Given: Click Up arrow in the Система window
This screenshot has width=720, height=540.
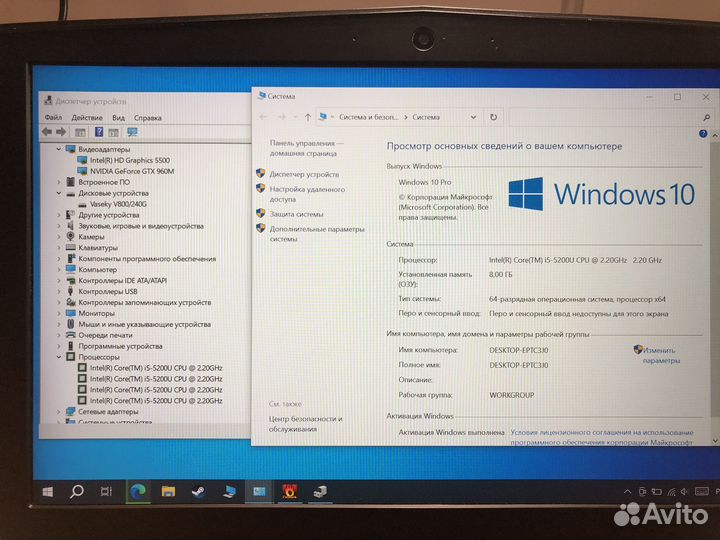Looking at the screenshot, I should pos(308,117).
